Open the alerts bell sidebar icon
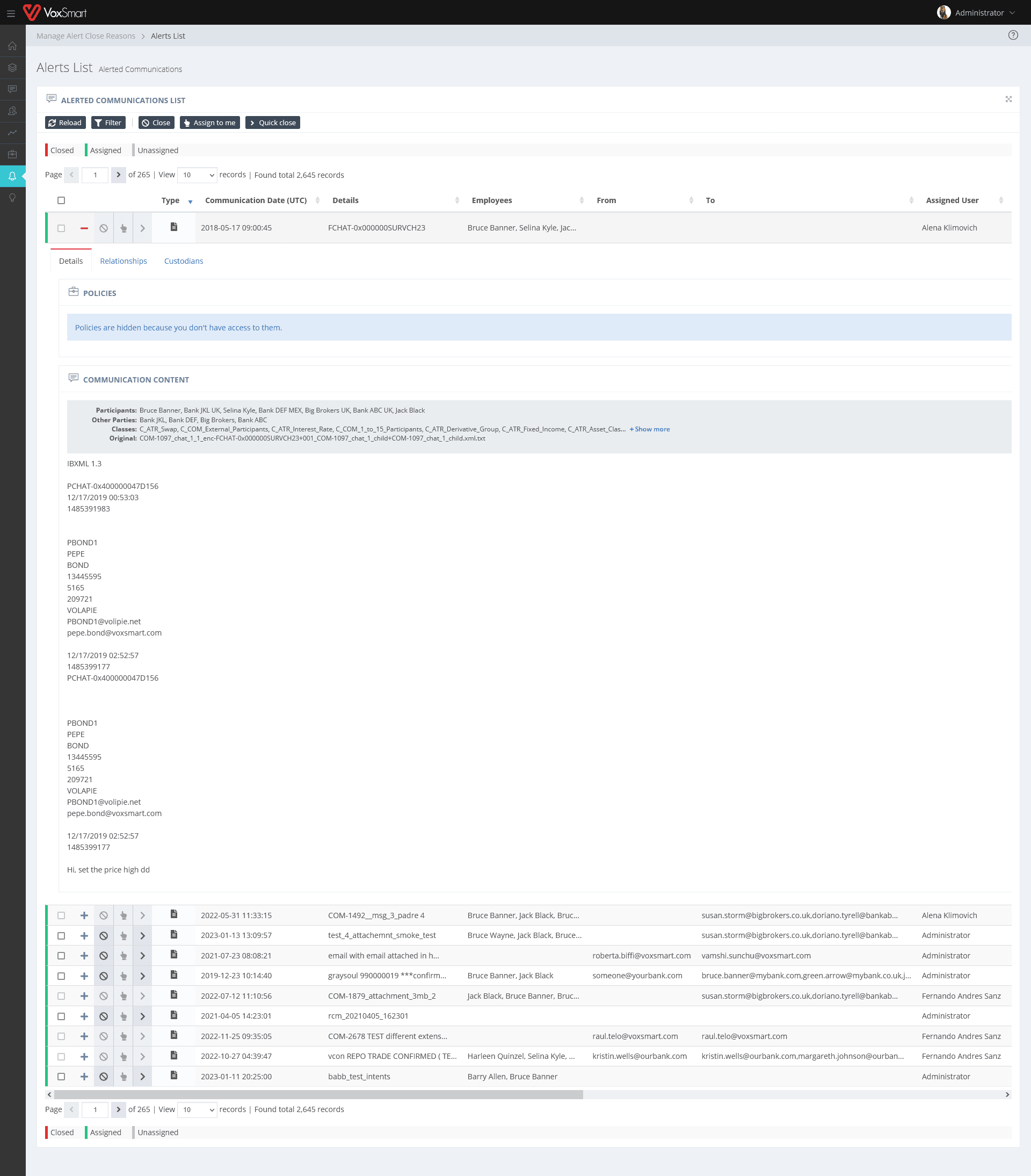This screenshot has width=1031, height=1176. (12, 176)
